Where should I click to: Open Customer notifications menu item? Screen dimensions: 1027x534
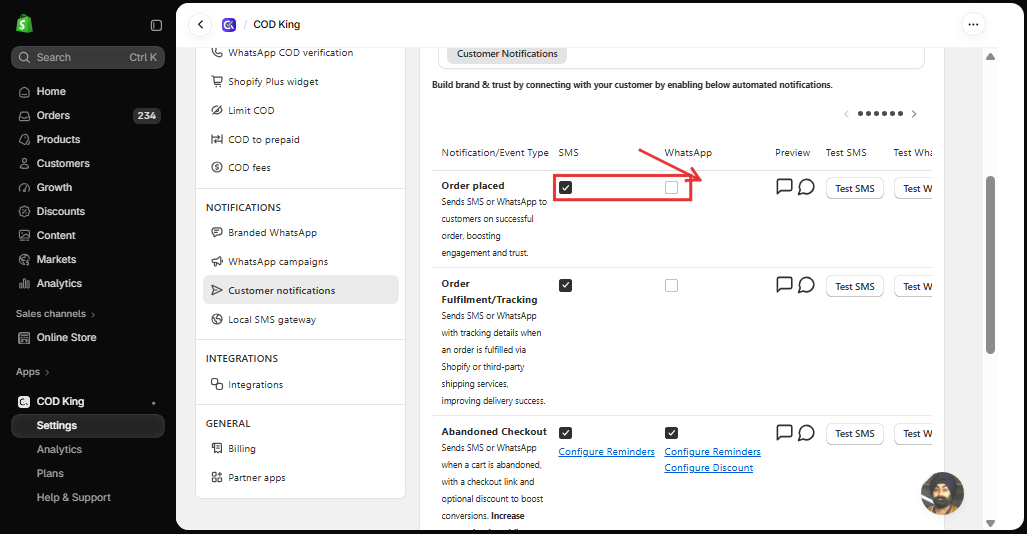(x=301, y=290)
